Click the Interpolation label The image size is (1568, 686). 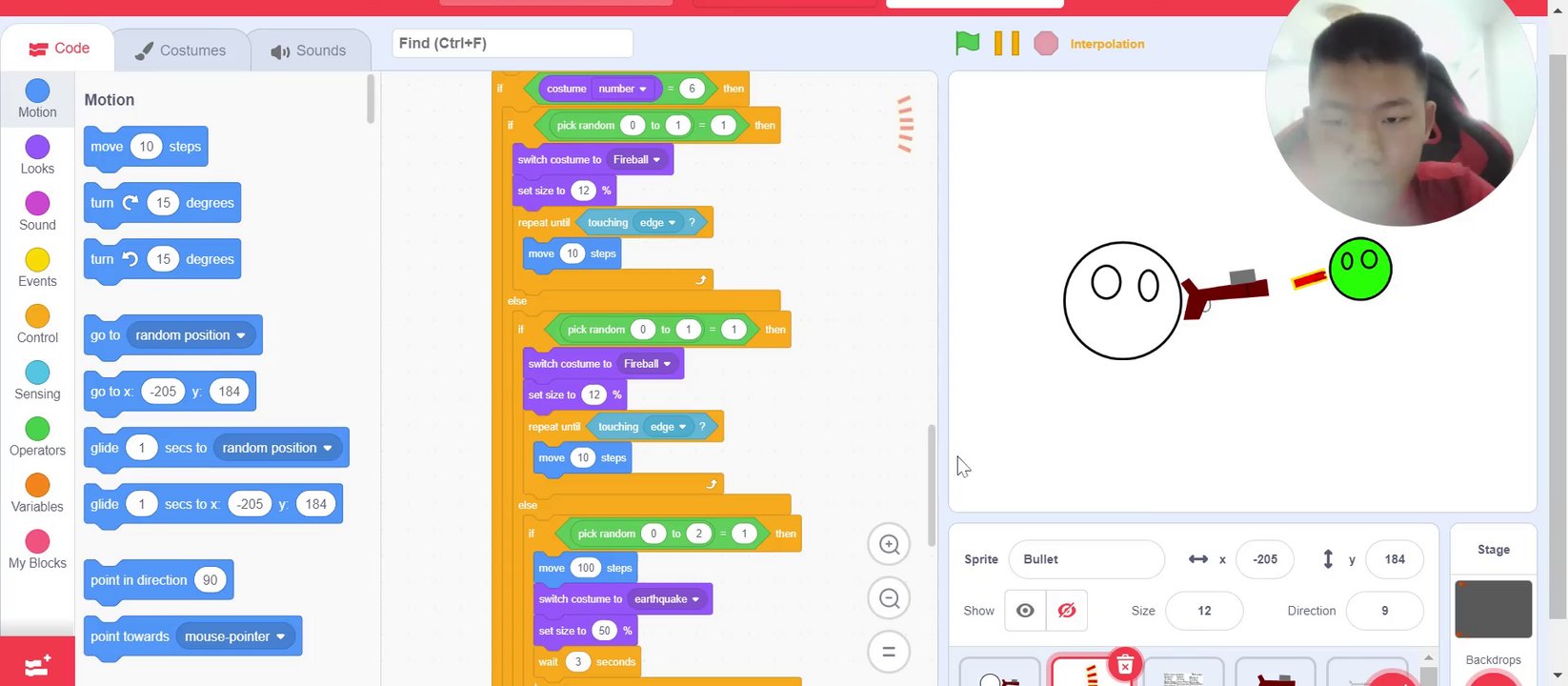click(1107, 44)
